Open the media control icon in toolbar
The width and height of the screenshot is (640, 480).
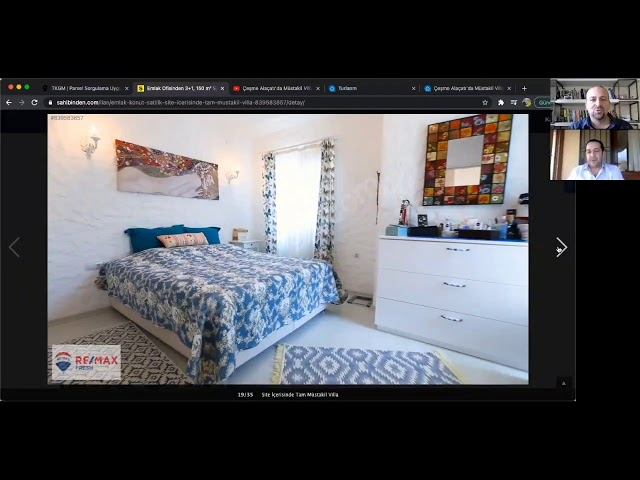click(x=514, y=102)
